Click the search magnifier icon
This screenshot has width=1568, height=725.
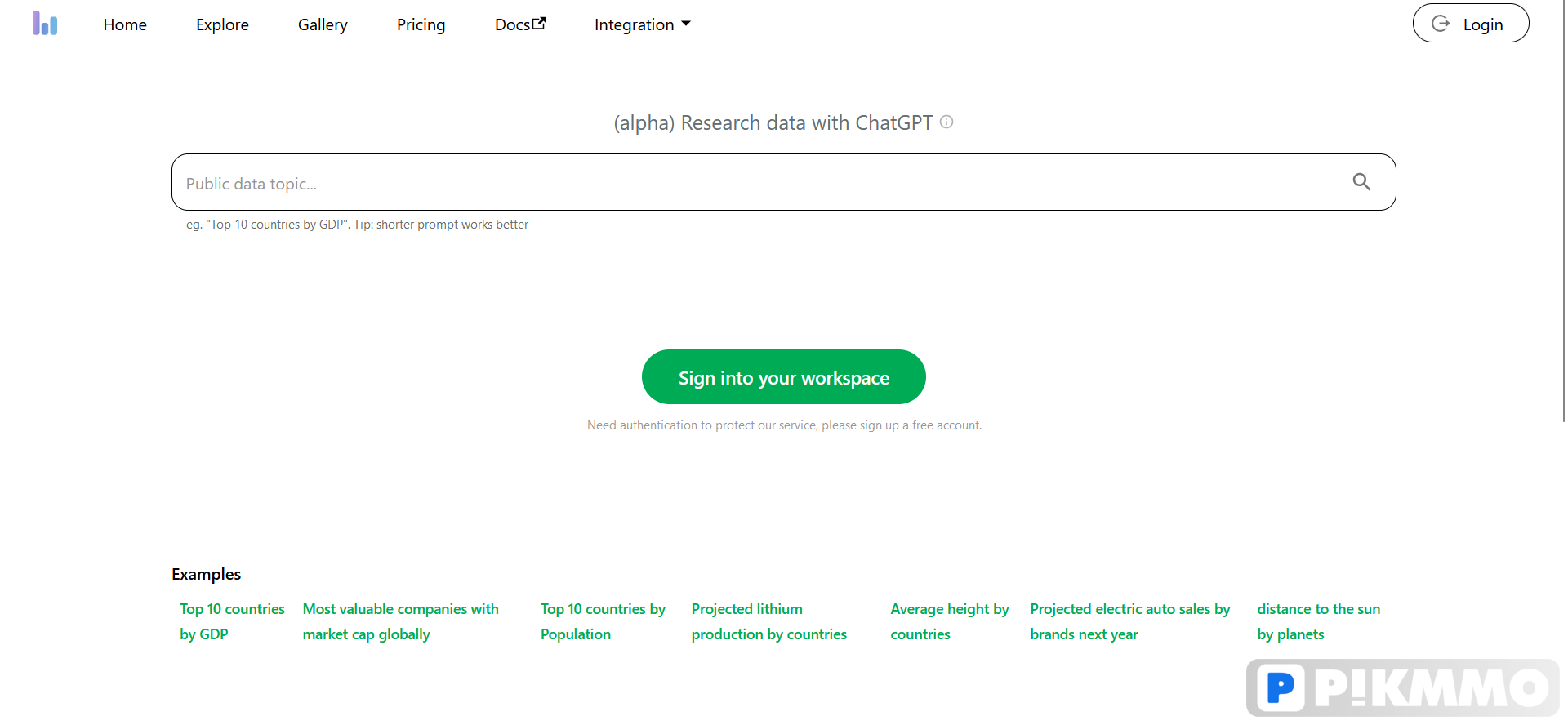(x=1361, y=182)
